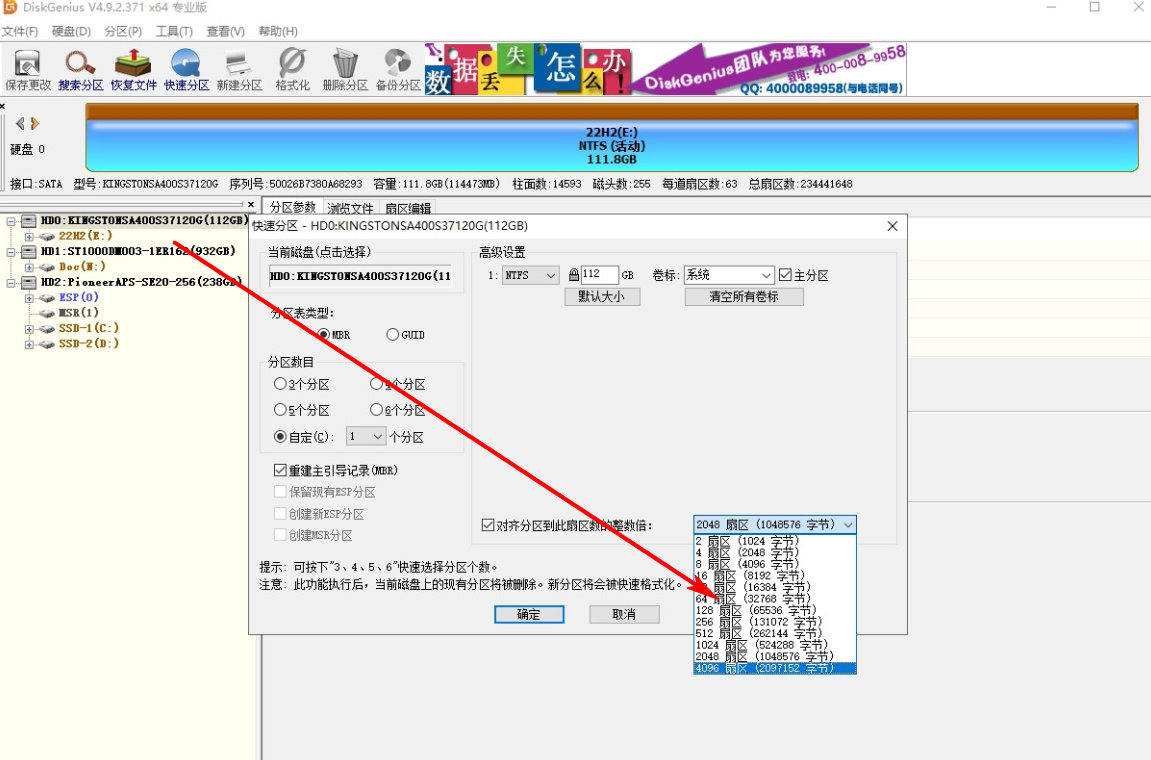This screenshot has width=1151, height=760.
Task: Choose 4096 sectors in the alignment list
Action: 775,669
